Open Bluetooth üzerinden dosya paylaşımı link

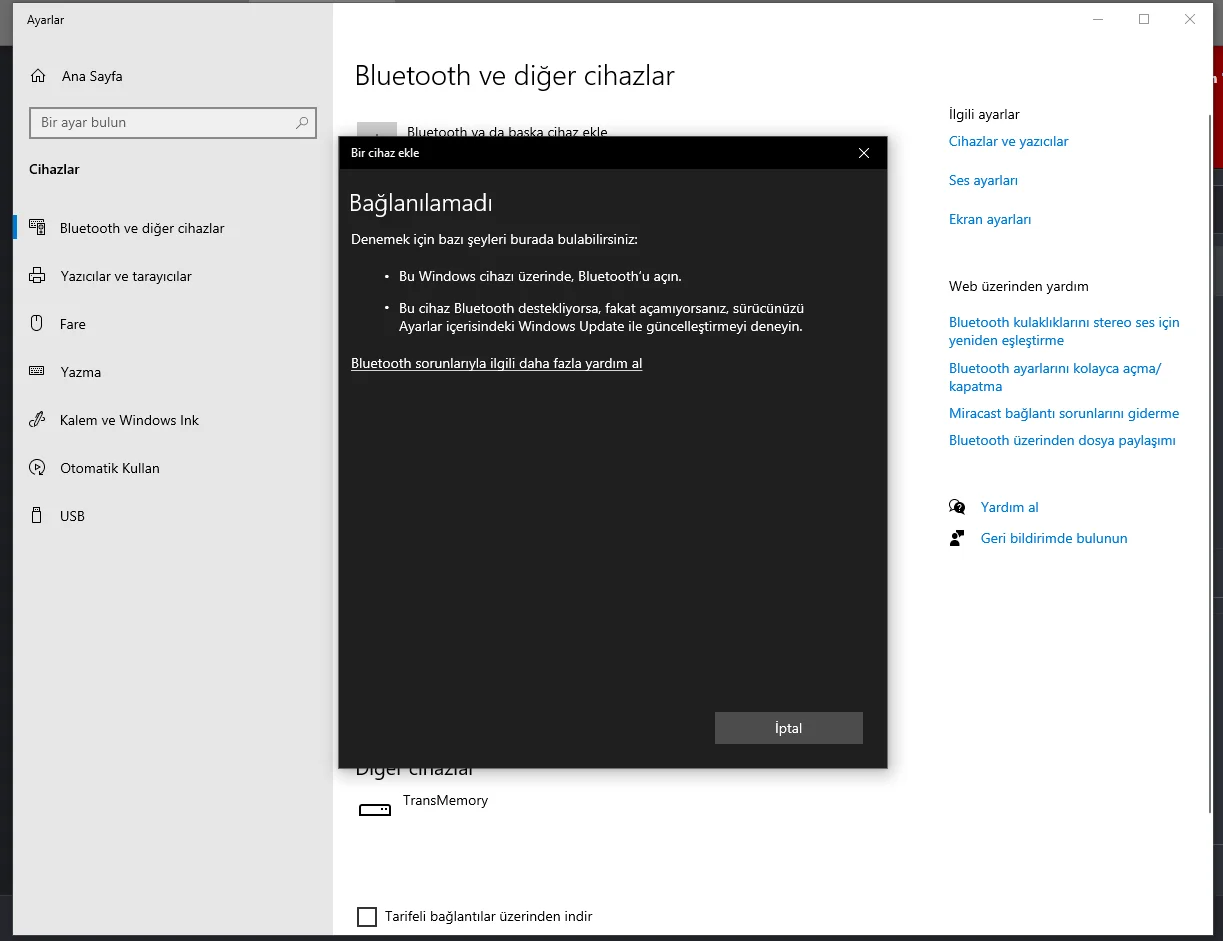point(1062,441)
